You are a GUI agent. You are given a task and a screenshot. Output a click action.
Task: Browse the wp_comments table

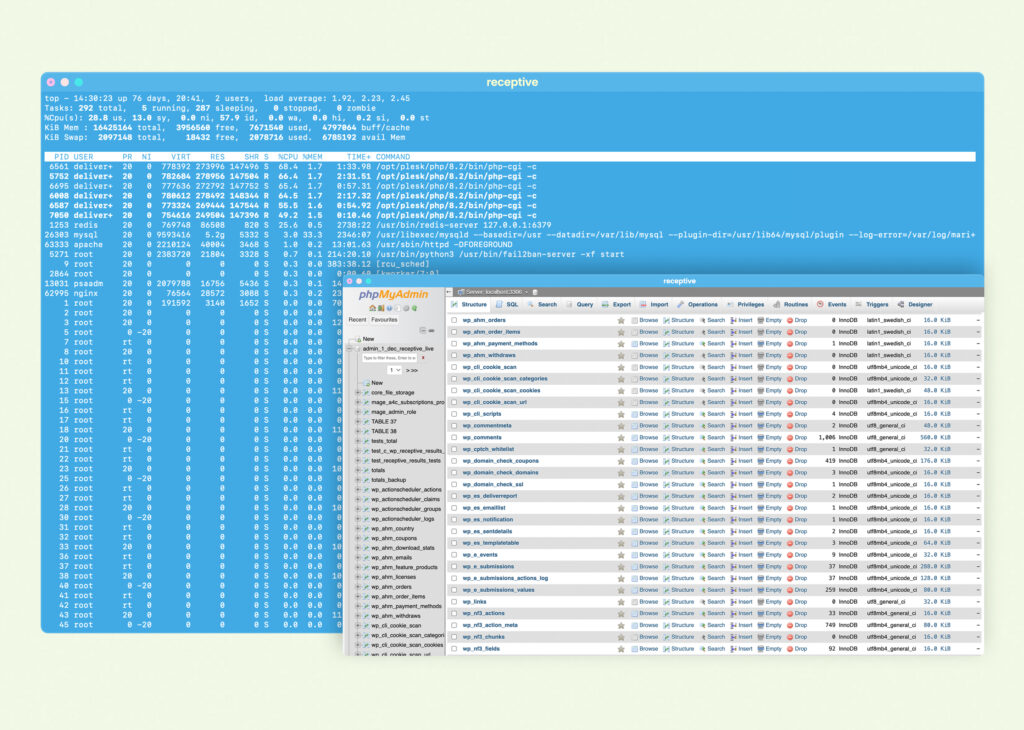[x=645, y=437]
